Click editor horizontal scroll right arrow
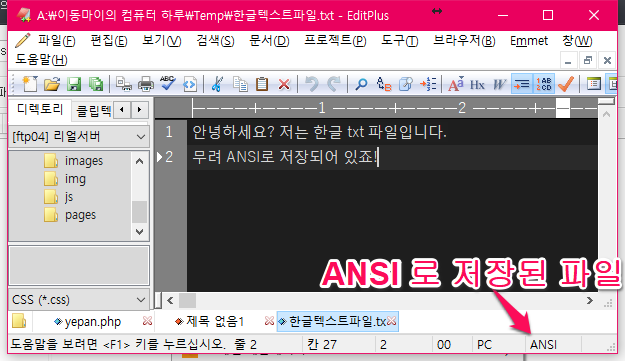 pyautogui.click(x=590, y=300)
